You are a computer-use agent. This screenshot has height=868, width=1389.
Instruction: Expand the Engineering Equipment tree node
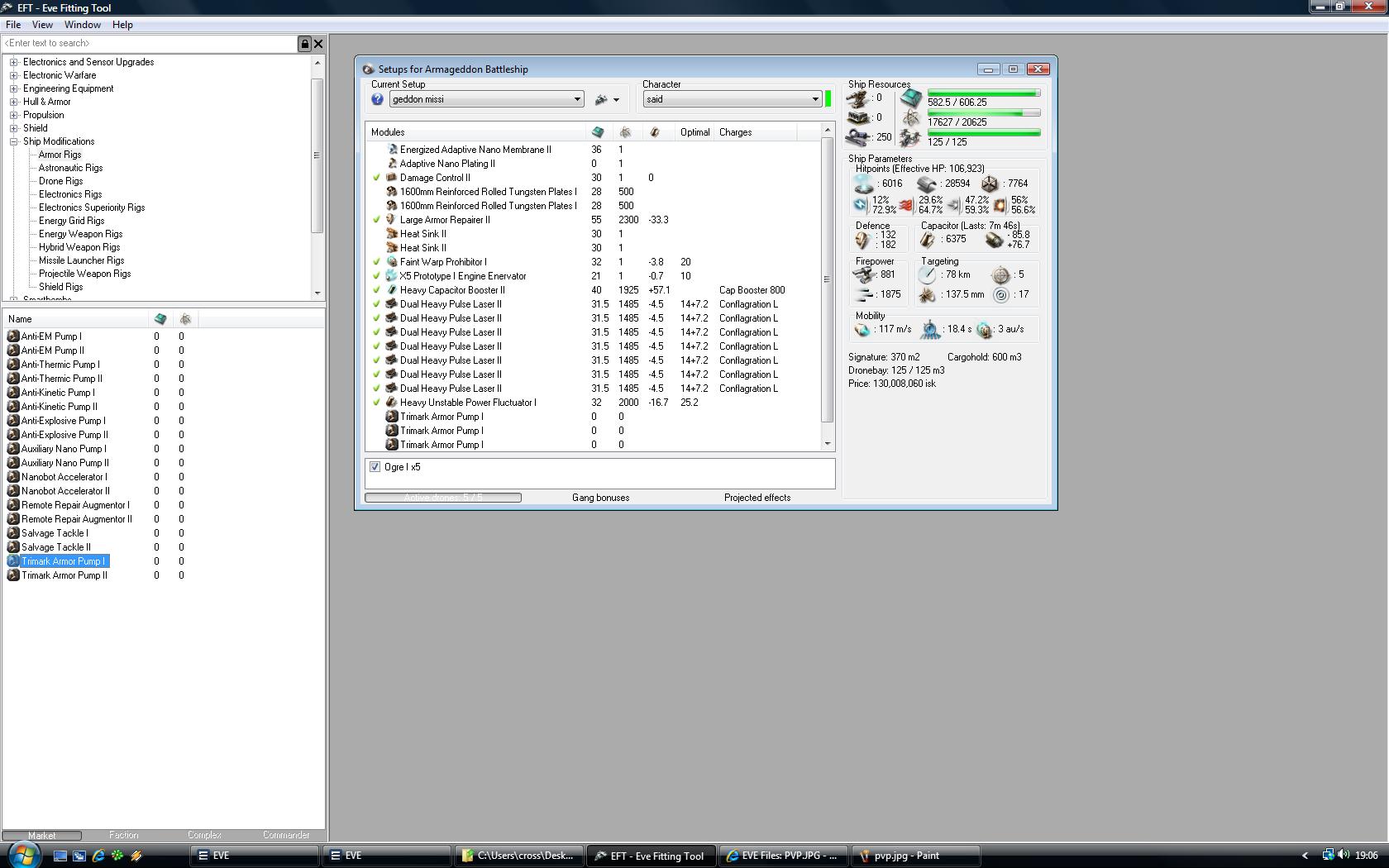pos(13,88)
